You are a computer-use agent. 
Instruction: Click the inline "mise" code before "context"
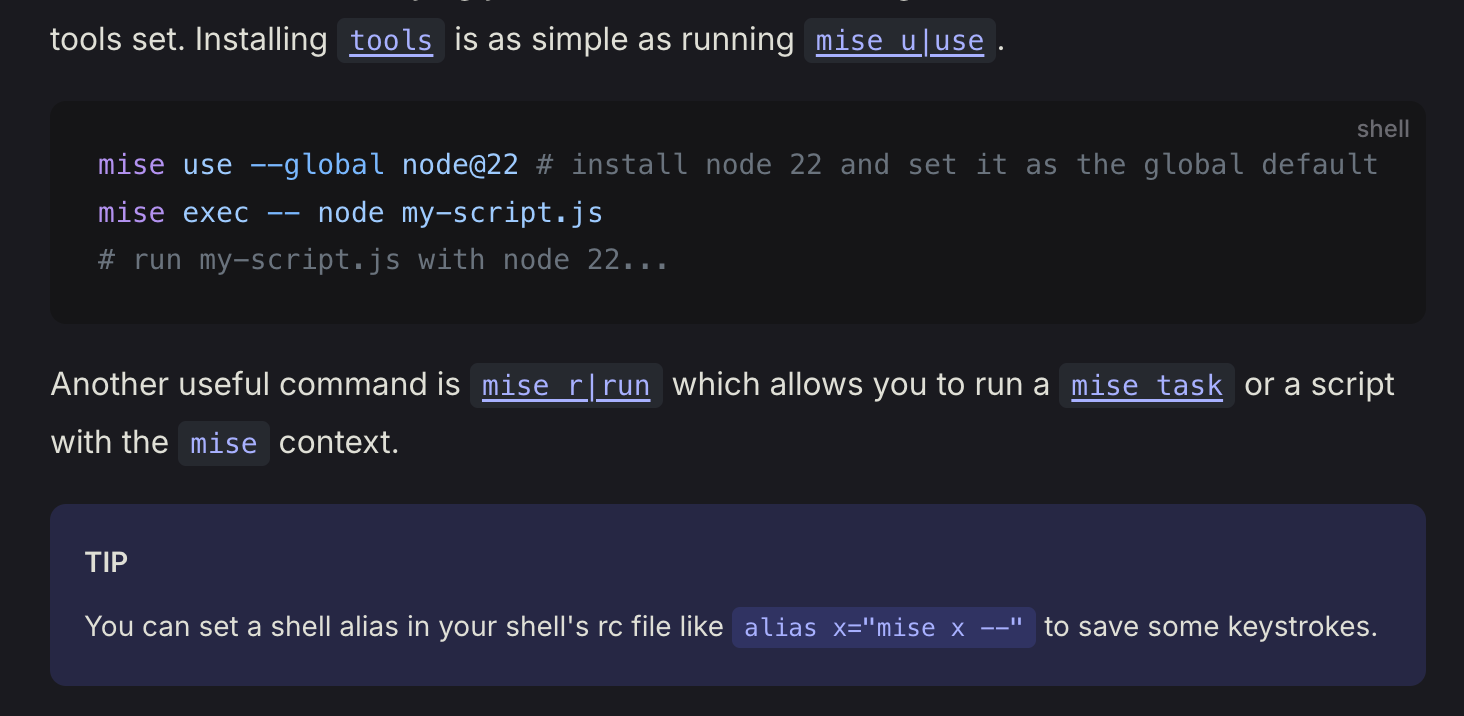(224, 443)
